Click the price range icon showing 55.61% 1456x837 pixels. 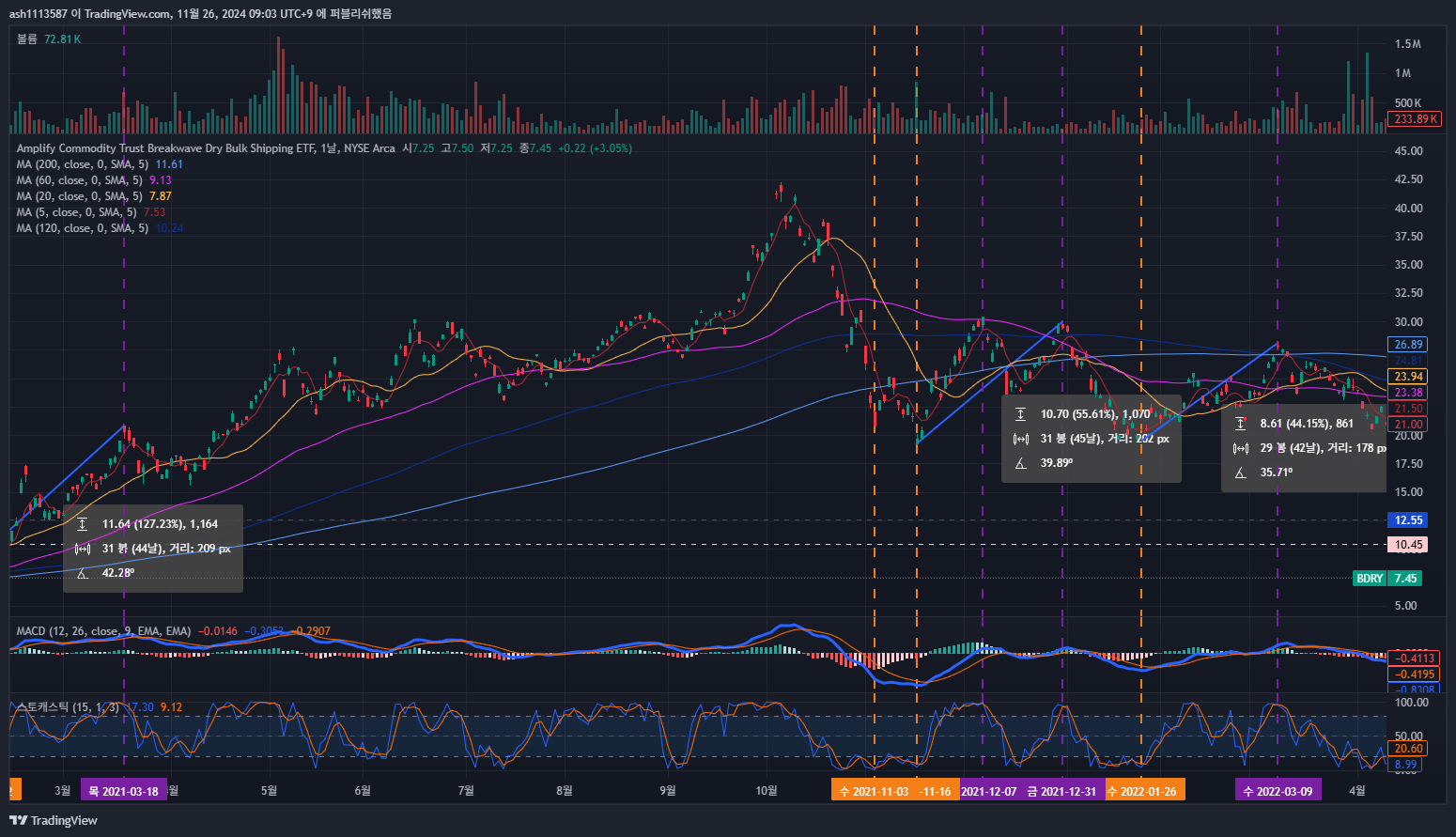coord(1021,414)
